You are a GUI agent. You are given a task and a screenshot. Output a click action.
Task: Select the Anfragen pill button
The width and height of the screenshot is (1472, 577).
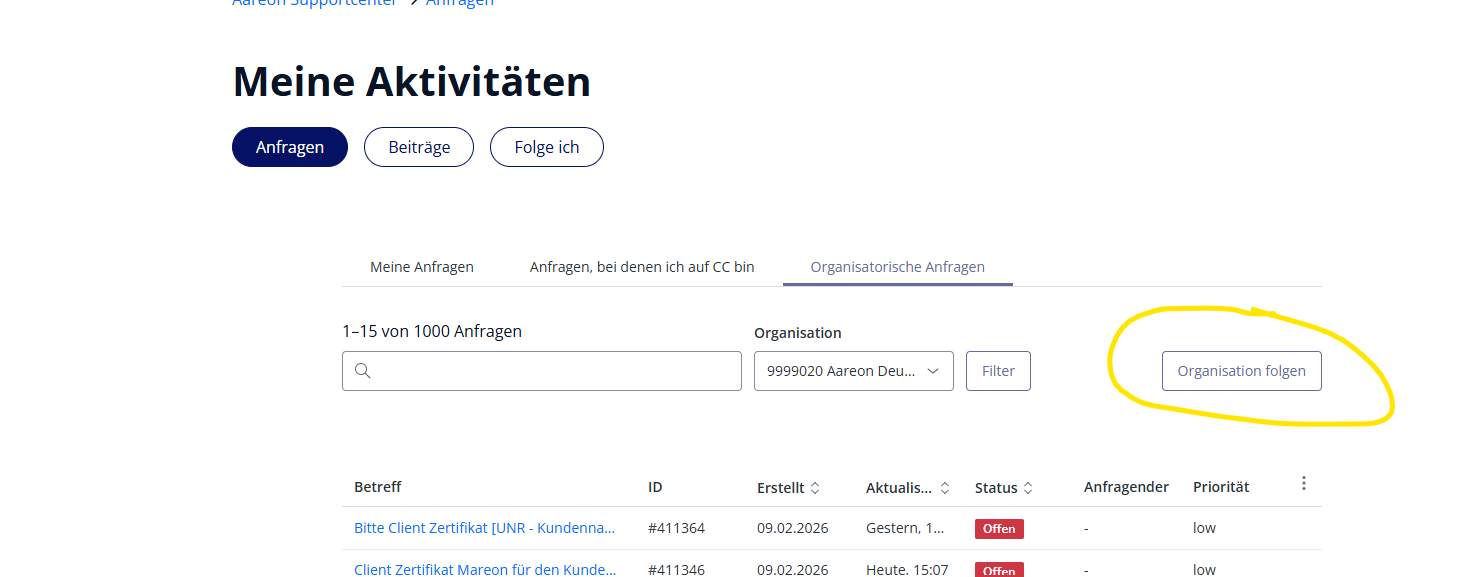[290, 147]
